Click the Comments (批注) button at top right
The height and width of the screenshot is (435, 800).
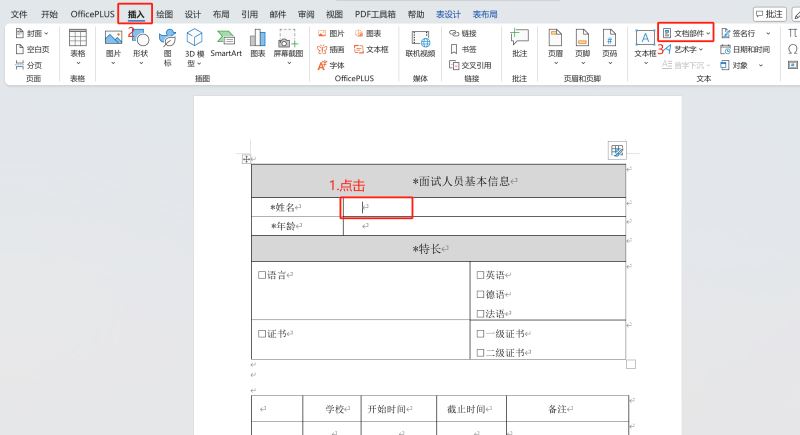click(x=769, y=14)
